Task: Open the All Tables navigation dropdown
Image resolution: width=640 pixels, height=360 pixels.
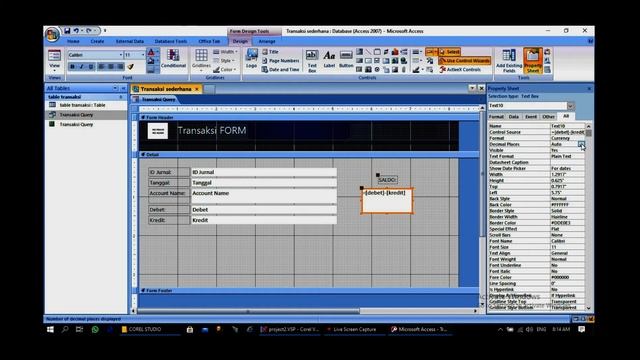Action: (115, 88)
